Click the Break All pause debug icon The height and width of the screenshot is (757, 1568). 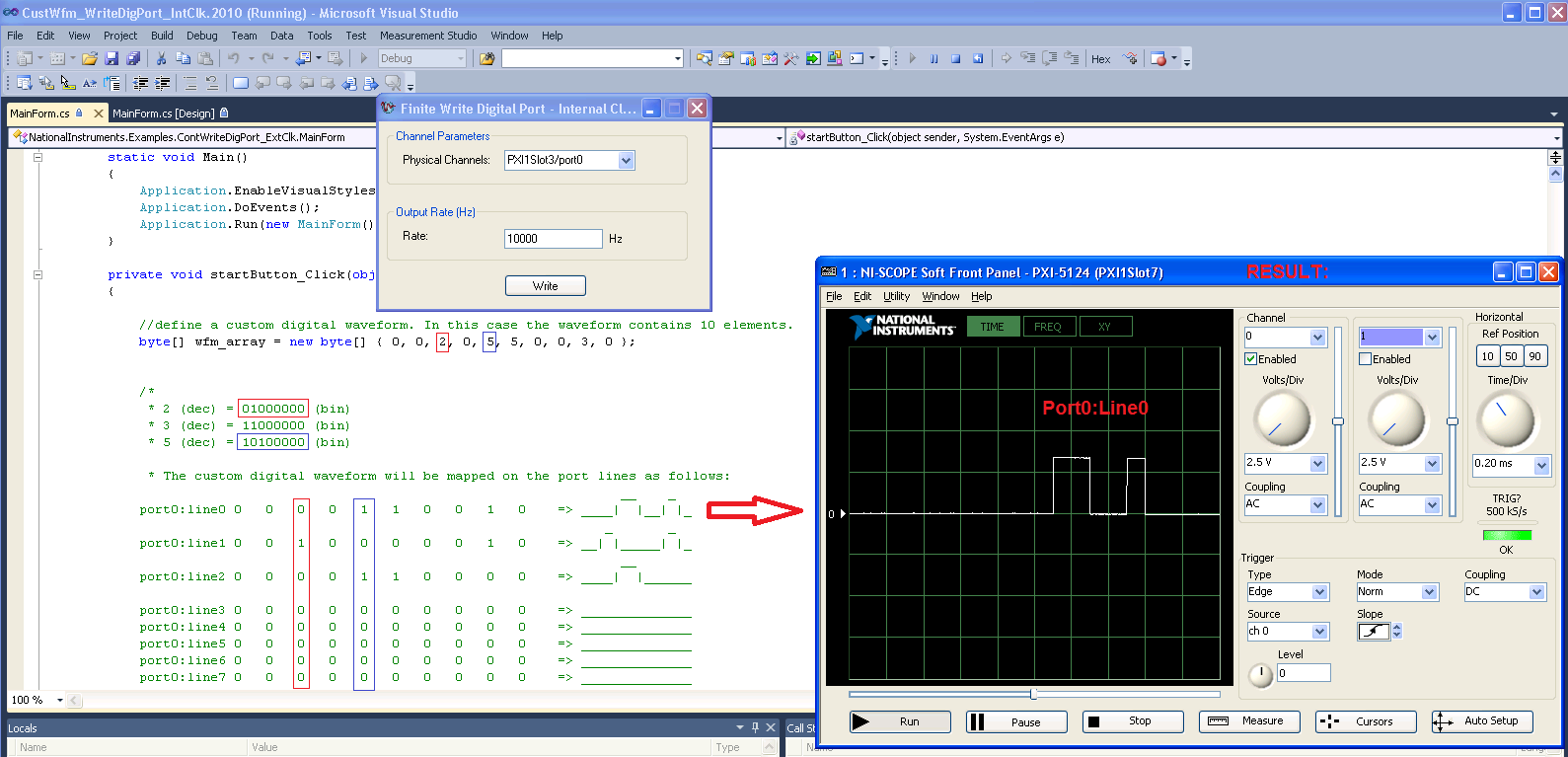[933, 58]
